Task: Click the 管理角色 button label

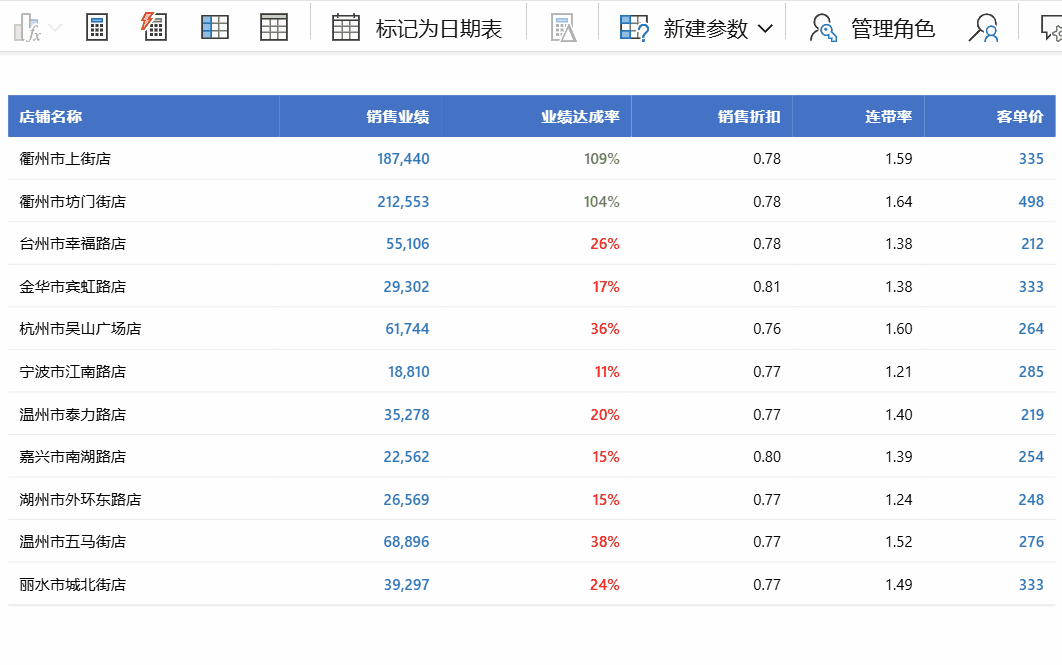Action: [x=893, y=29]
